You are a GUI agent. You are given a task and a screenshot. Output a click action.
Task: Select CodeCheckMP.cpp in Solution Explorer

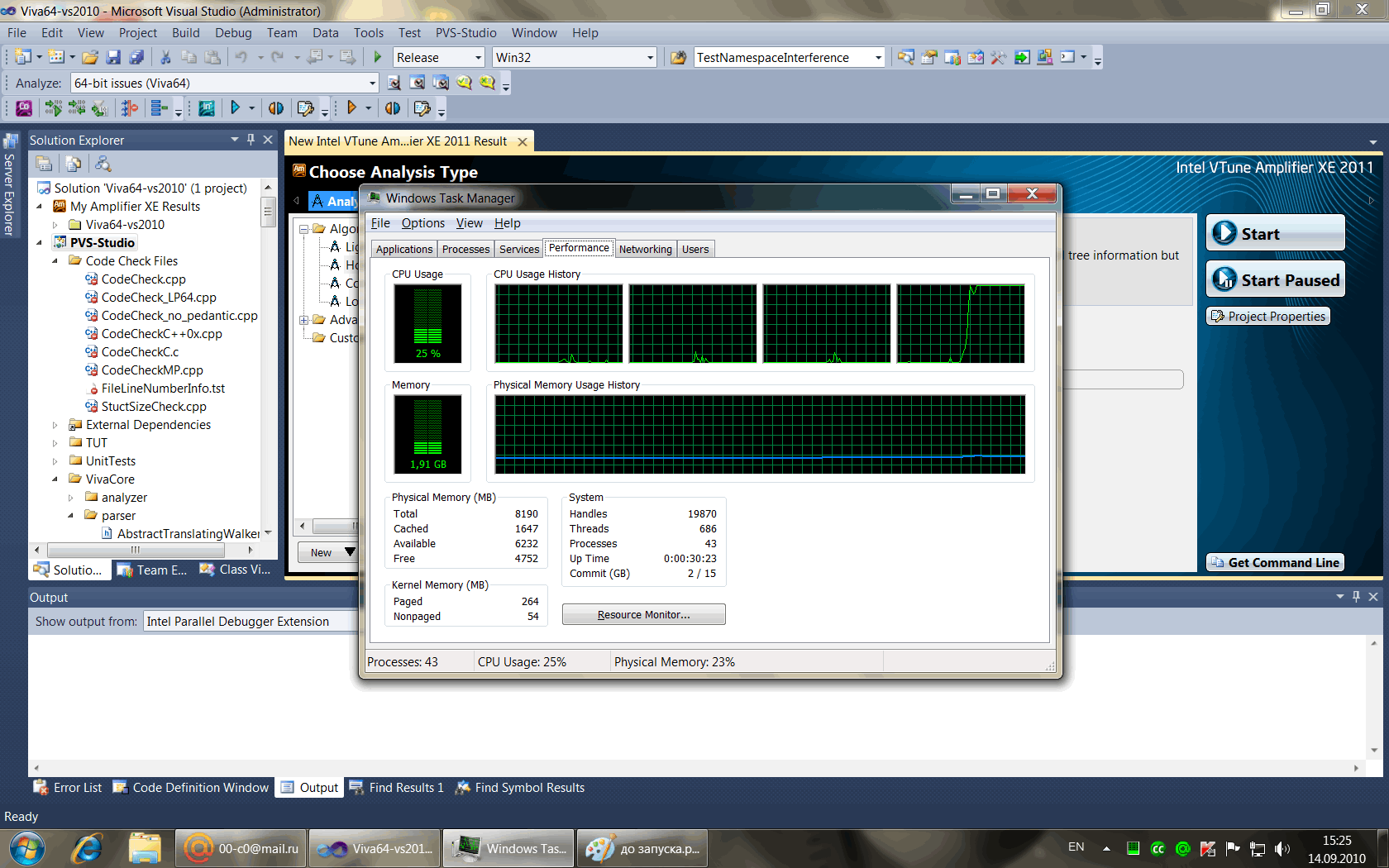[152, 370]
